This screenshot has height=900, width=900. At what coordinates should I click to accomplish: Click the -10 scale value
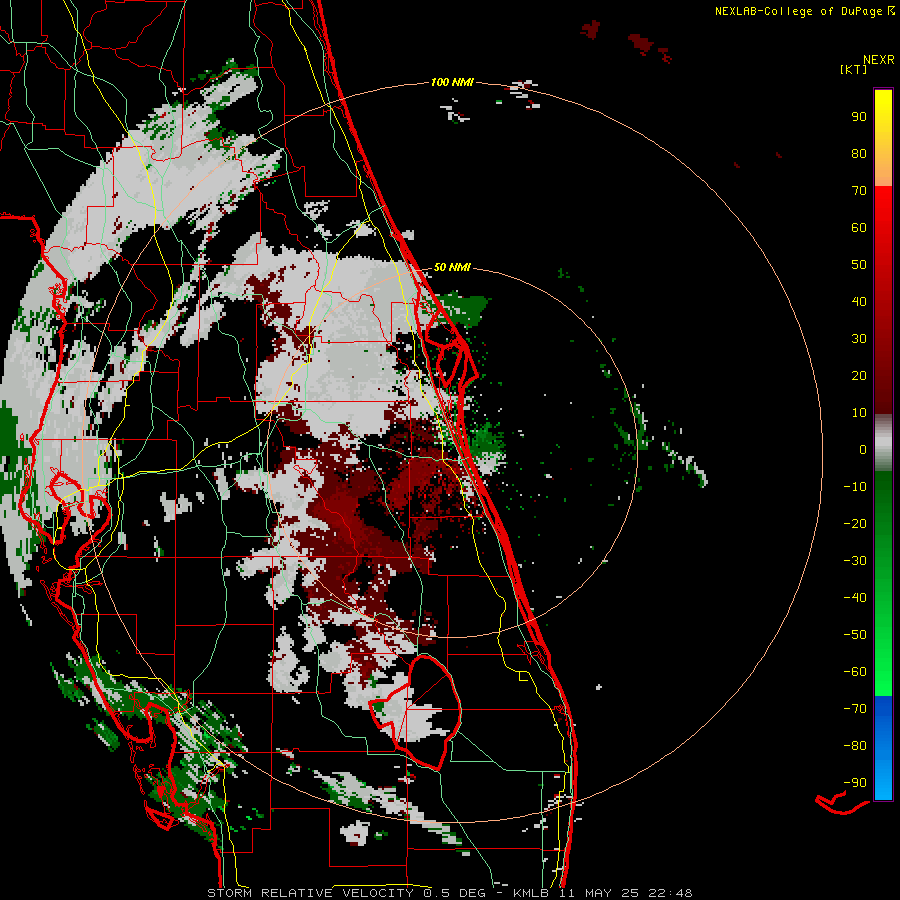pos(855,487)
